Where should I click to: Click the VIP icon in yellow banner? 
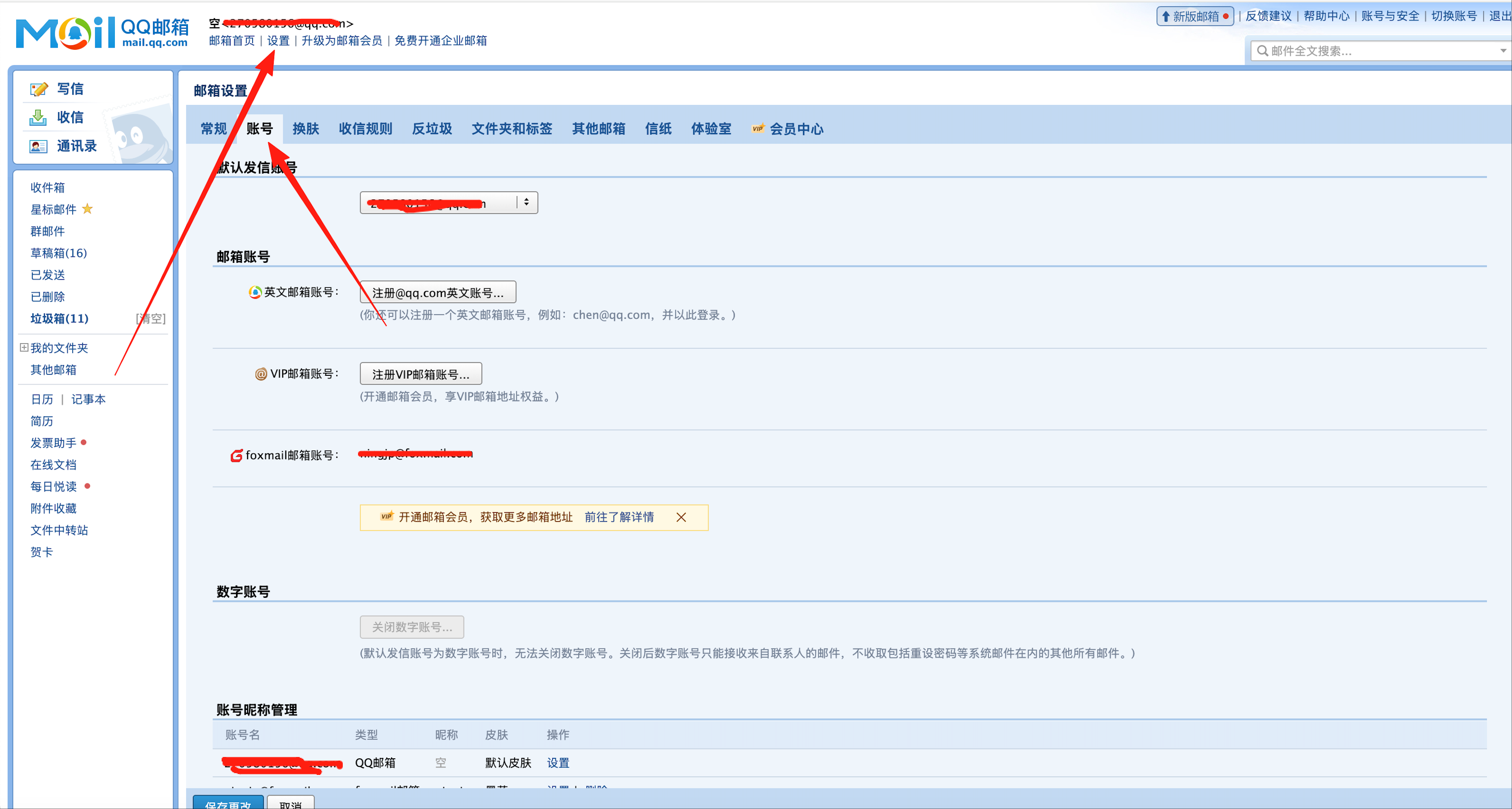pos(387,516)
